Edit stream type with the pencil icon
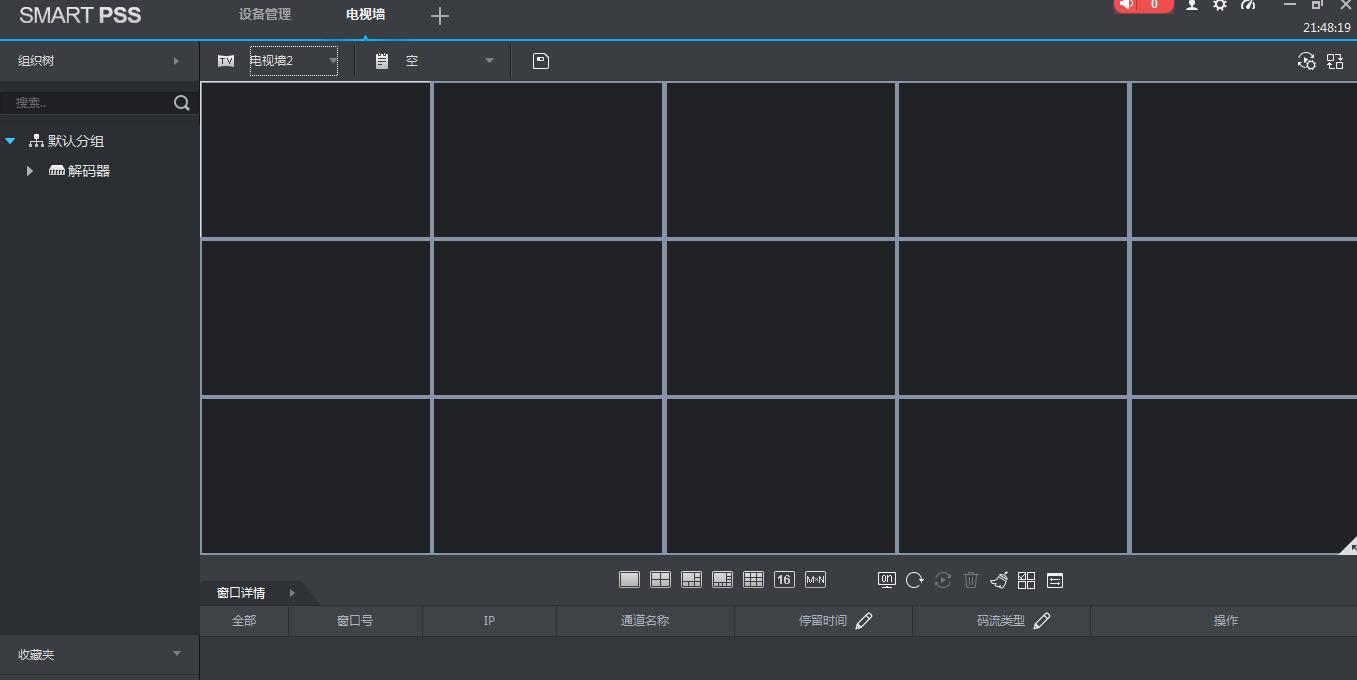The width and height of the screenshot is (1357, 680). [1041, 621]
